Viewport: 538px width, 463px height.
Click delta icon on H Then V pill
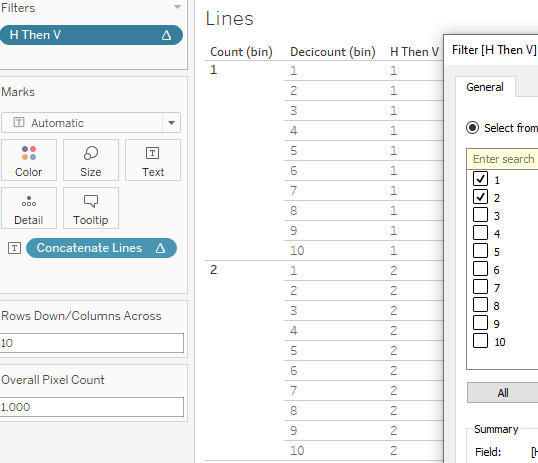coord(166,35)
